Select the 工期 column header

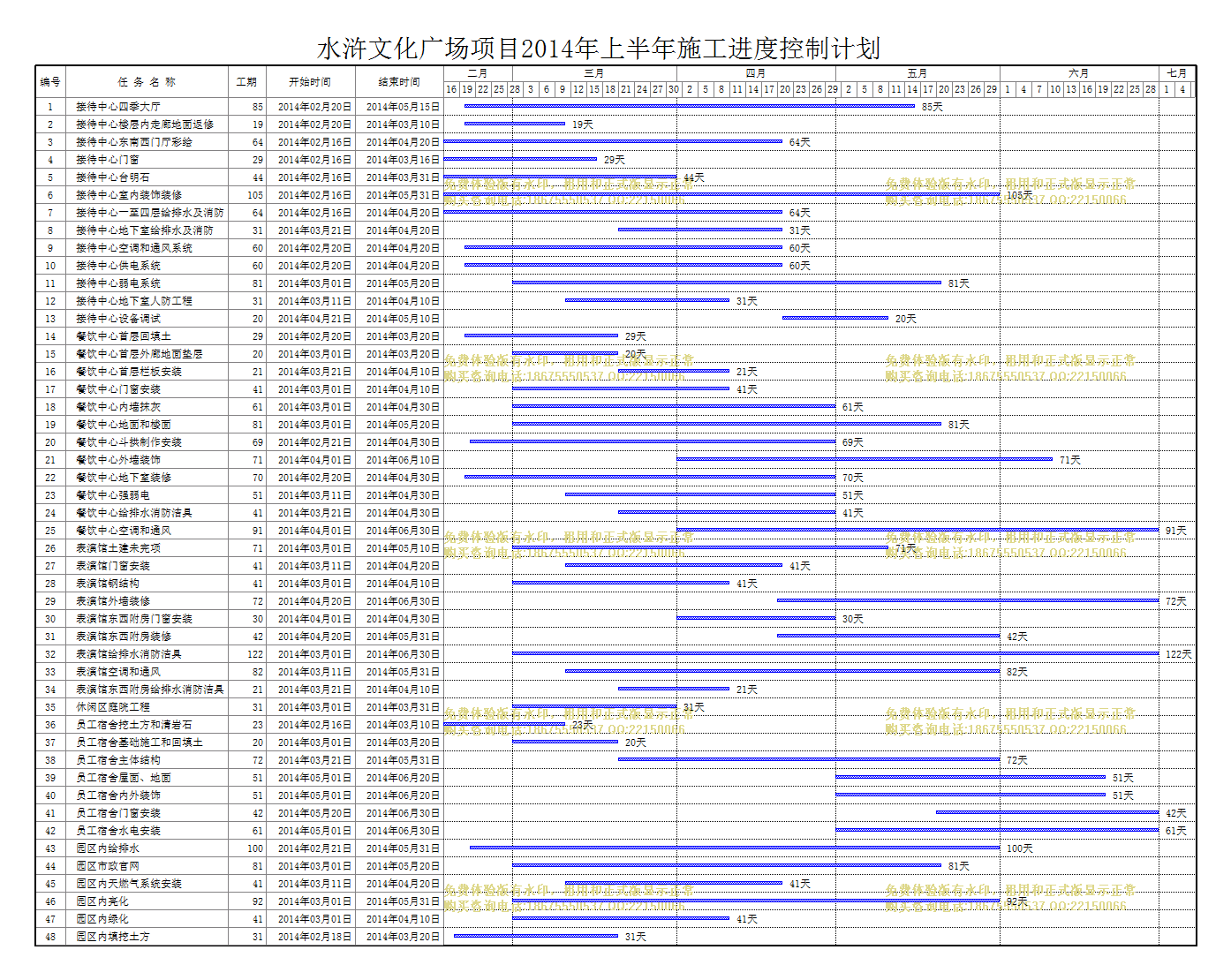click(x=246, y=81)
